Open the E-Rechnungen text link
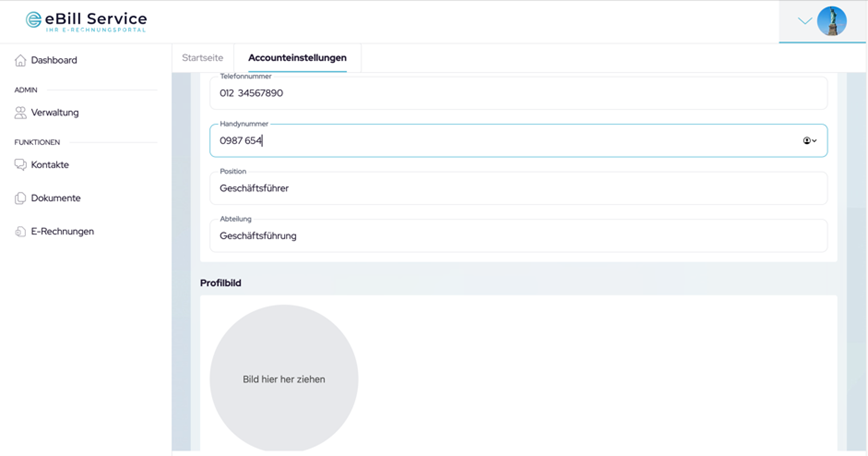 (62, 232)
